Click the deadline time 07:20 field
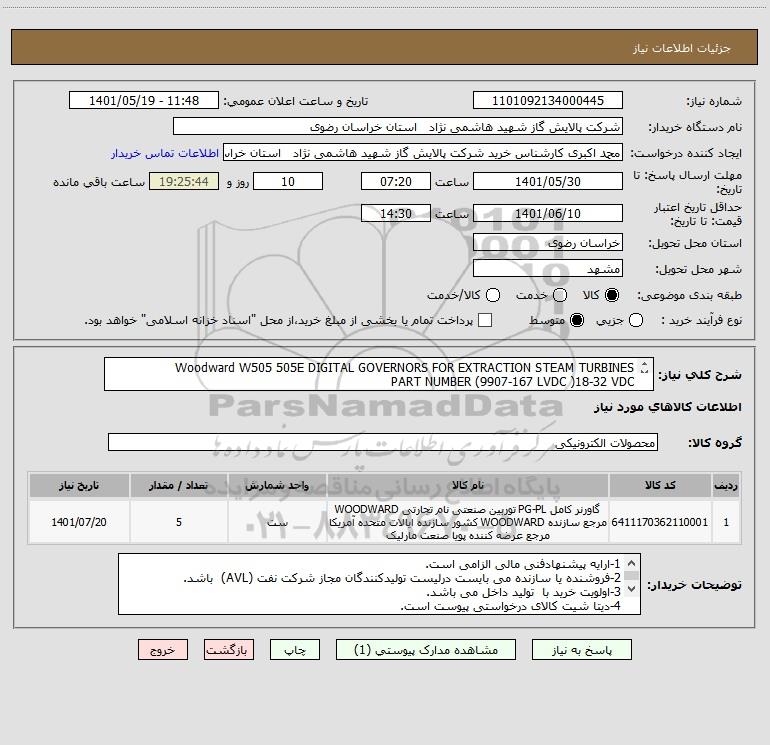 pos(396,181)
